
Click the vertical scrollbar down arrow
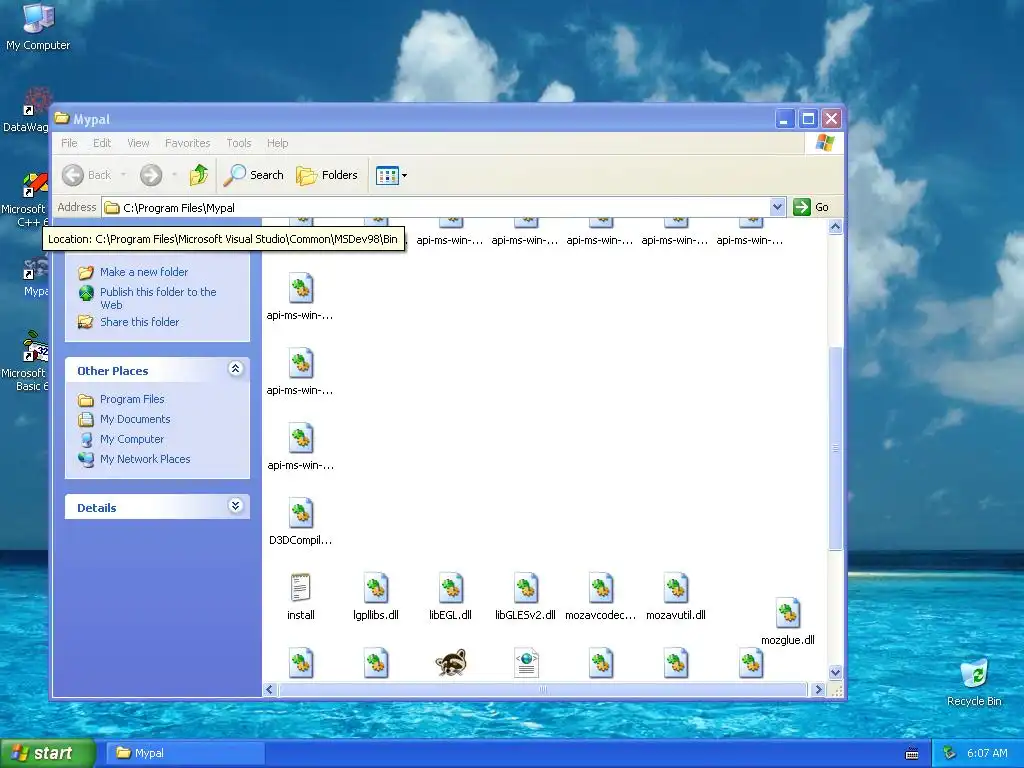pyautogui.click(x=835, y=672)
